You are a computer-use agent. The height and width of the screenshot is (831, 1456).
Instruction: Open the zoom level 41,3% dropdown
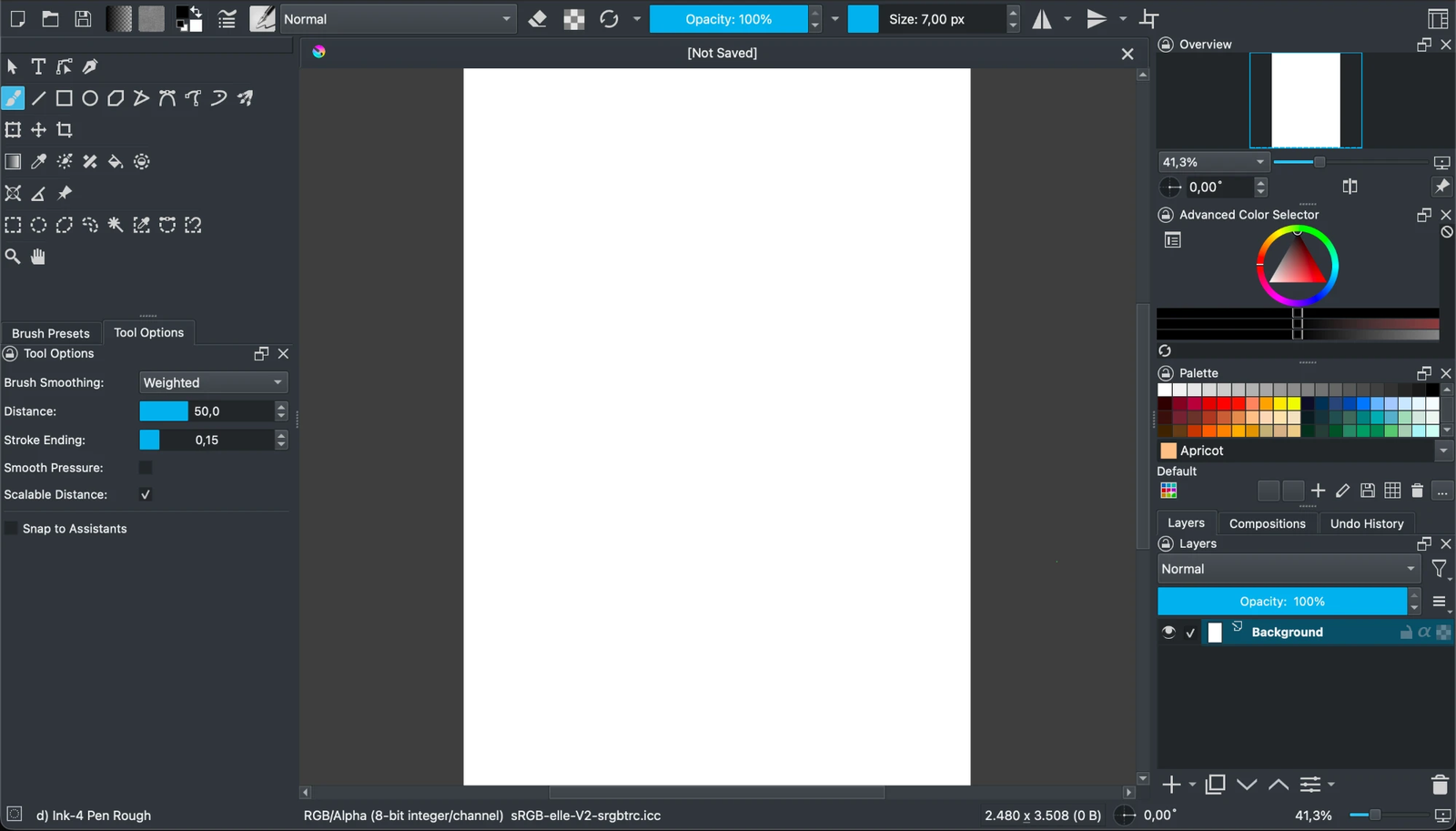(x=1213, y=162)
